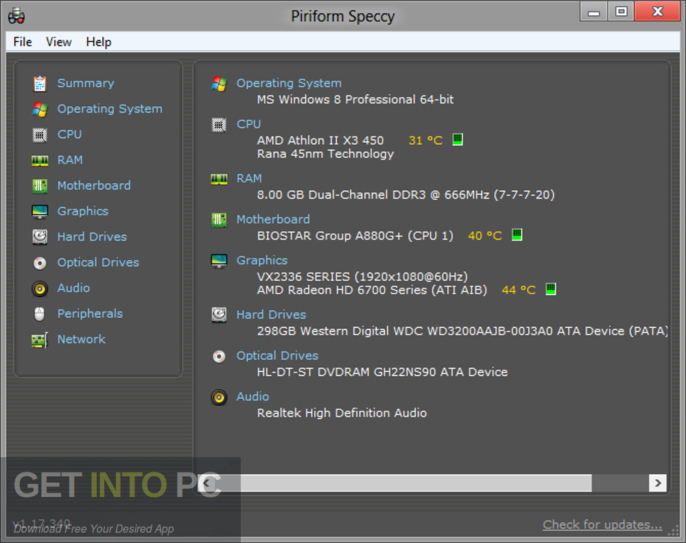Click the Optical Drives disc icon in sidebar

40,263
